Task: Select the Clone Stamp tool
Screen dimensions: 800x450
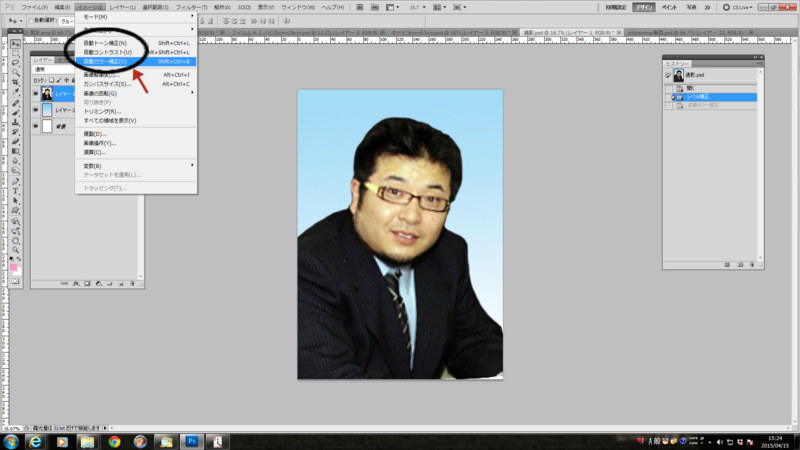Action: tap(15, 122)
